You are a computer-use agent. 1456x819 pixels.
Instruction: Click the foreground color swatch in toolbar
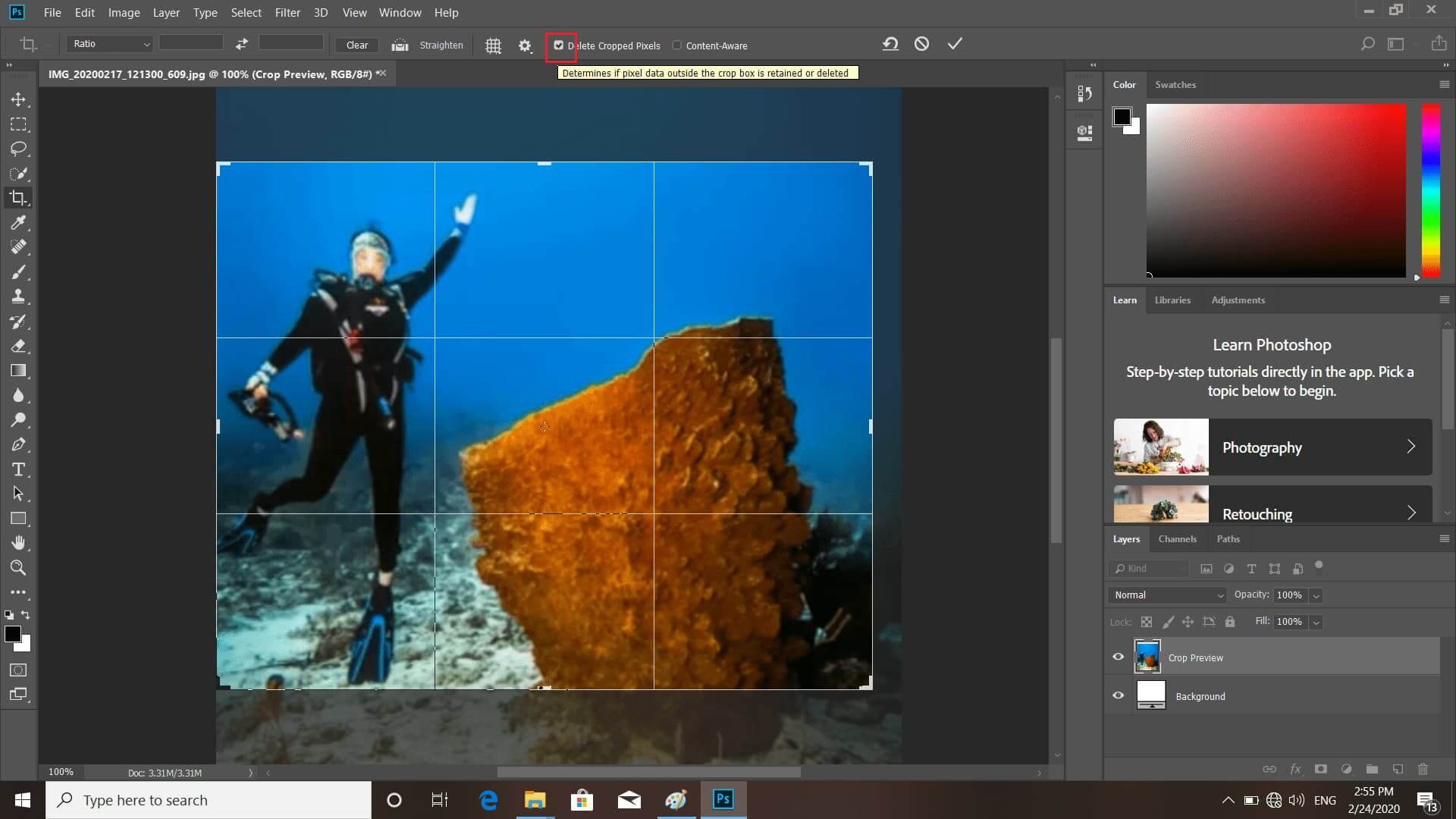pyautogui.click(x=13, y=634)
